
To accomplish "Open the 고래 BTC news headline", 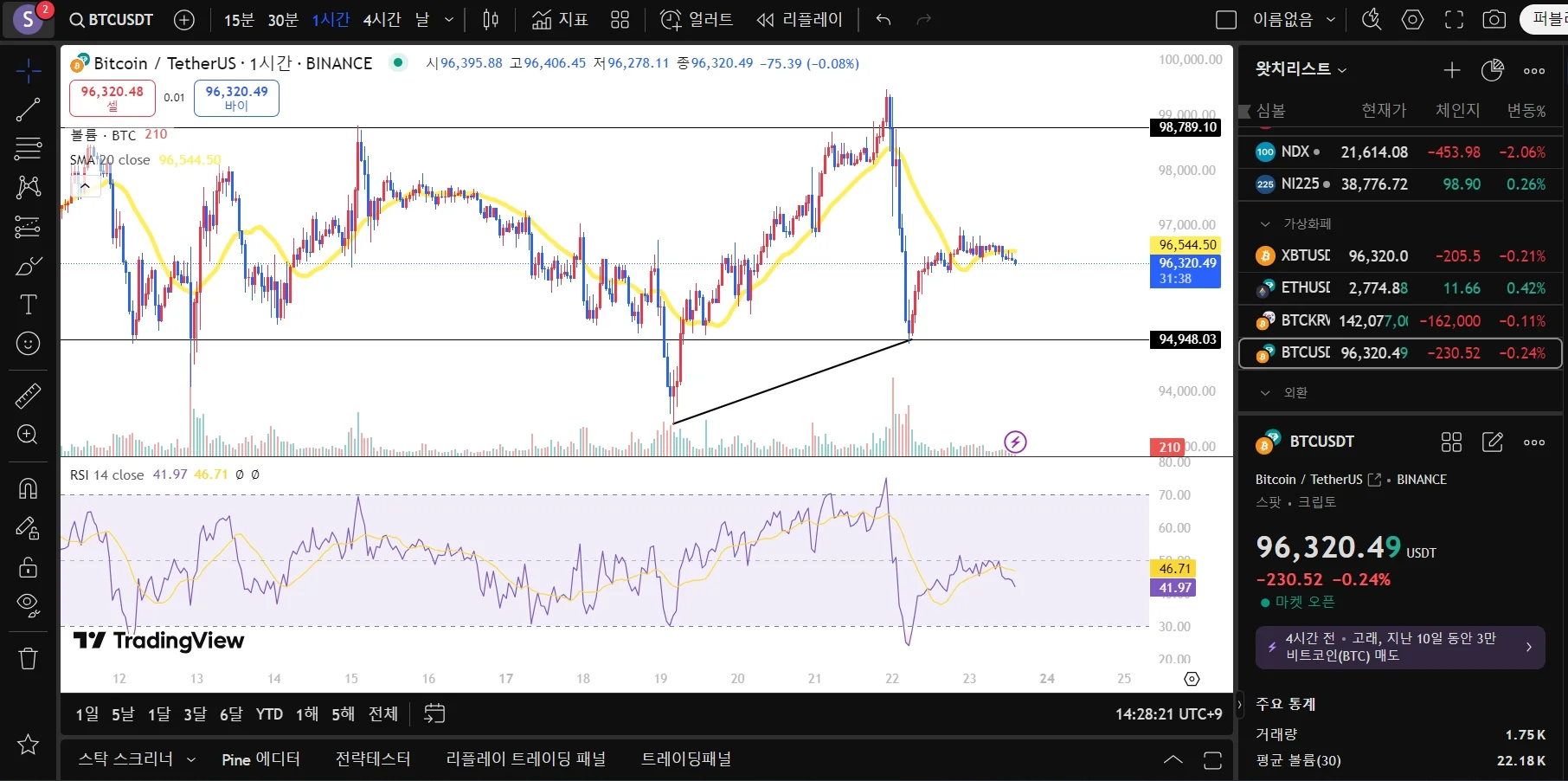I will [1400, 647].
